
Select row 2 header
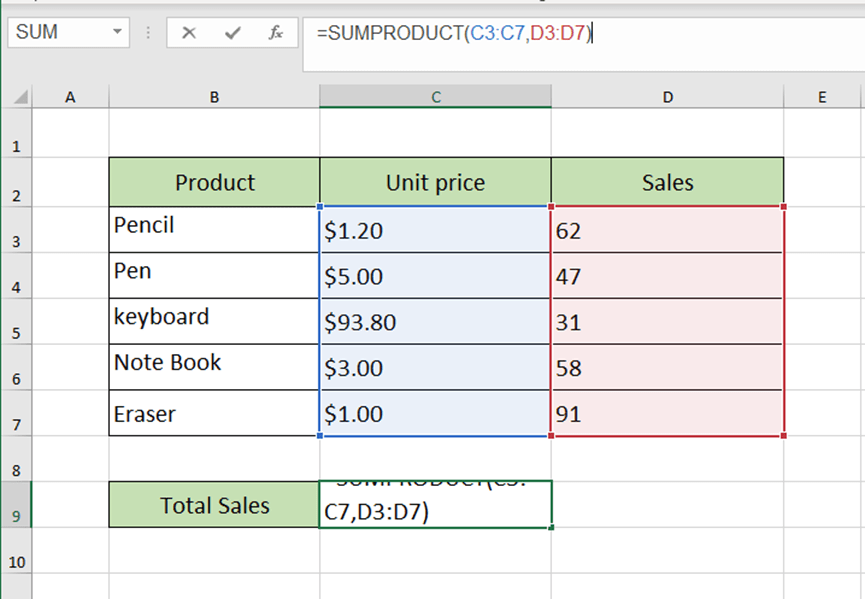pyautogui.click(x=16, y=183)
